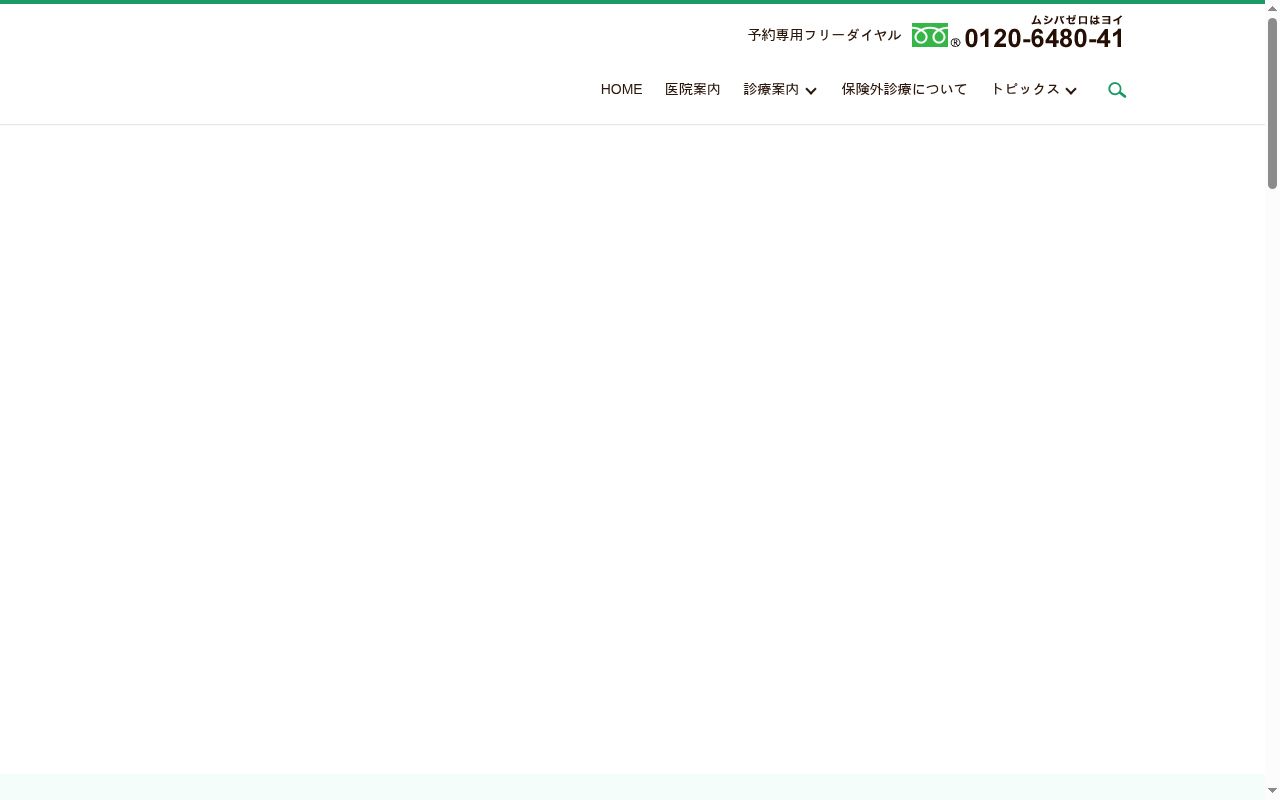This screenshot has height=800, width=1280.
Task: Expand the 診療案内 dropdown chevron
Action: click(x=811, y=91)
